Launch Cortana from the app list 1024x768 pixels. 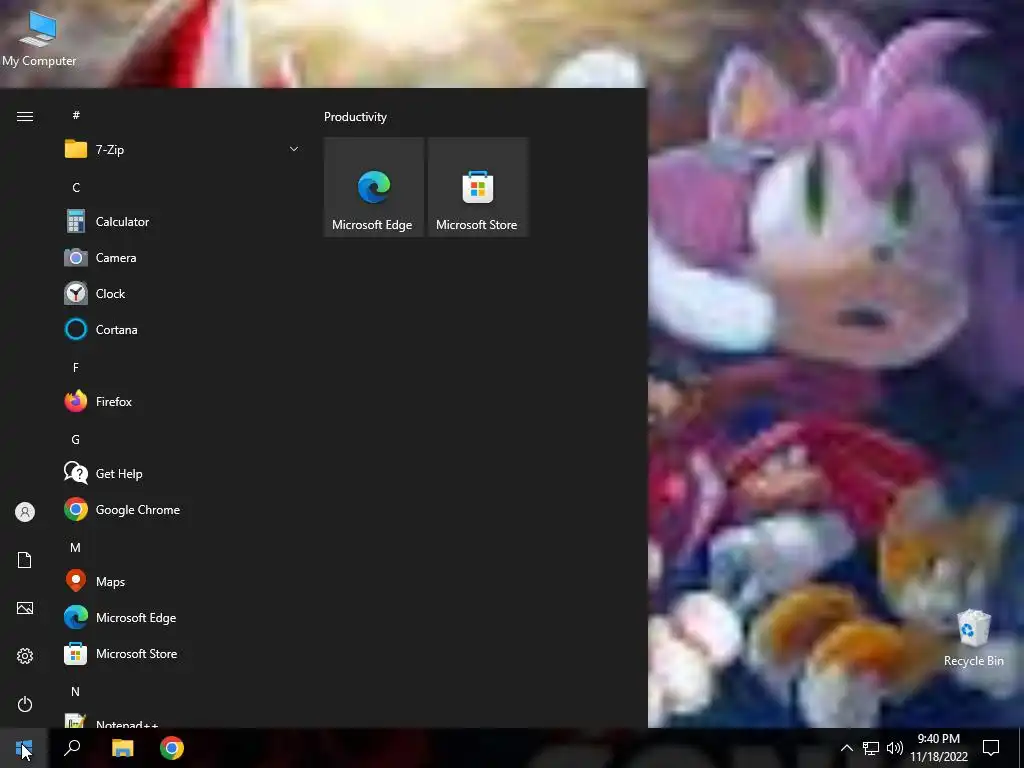point(182,330)
